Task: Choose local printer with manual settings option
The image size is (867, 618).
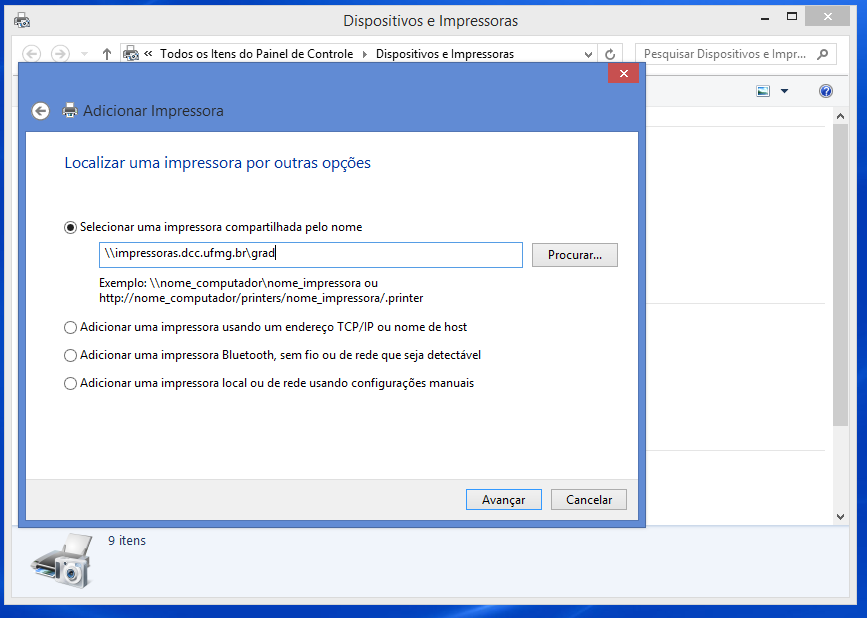Action: coord(70,384)
